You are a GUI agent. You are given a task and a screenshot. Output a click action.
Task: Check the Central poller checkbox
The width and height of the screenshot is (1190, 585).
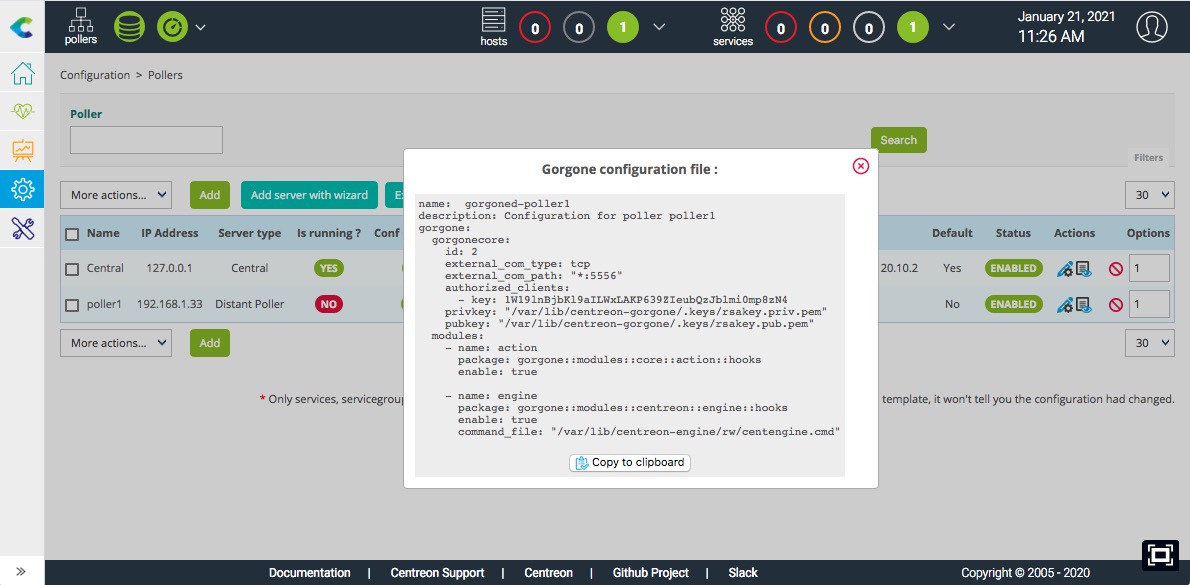tap(72, 268)
